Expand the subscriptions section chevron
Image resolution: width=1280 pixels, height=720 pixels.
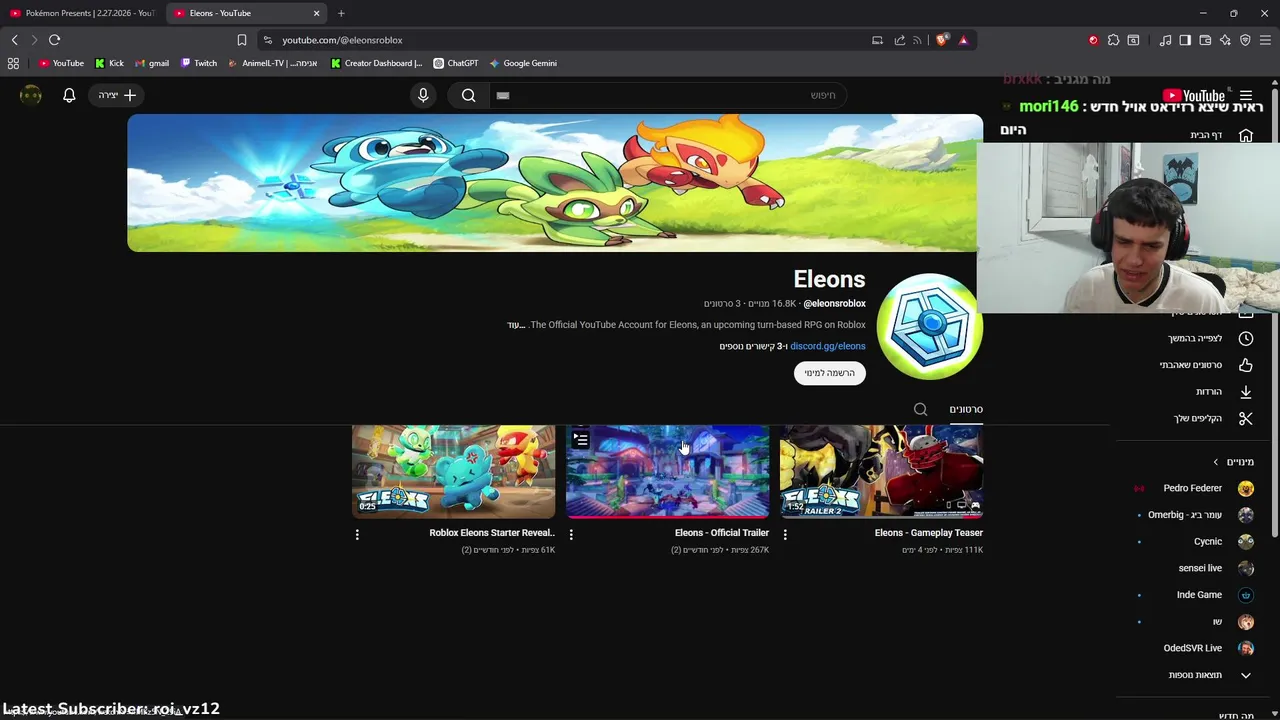(x=1216, y=462)
